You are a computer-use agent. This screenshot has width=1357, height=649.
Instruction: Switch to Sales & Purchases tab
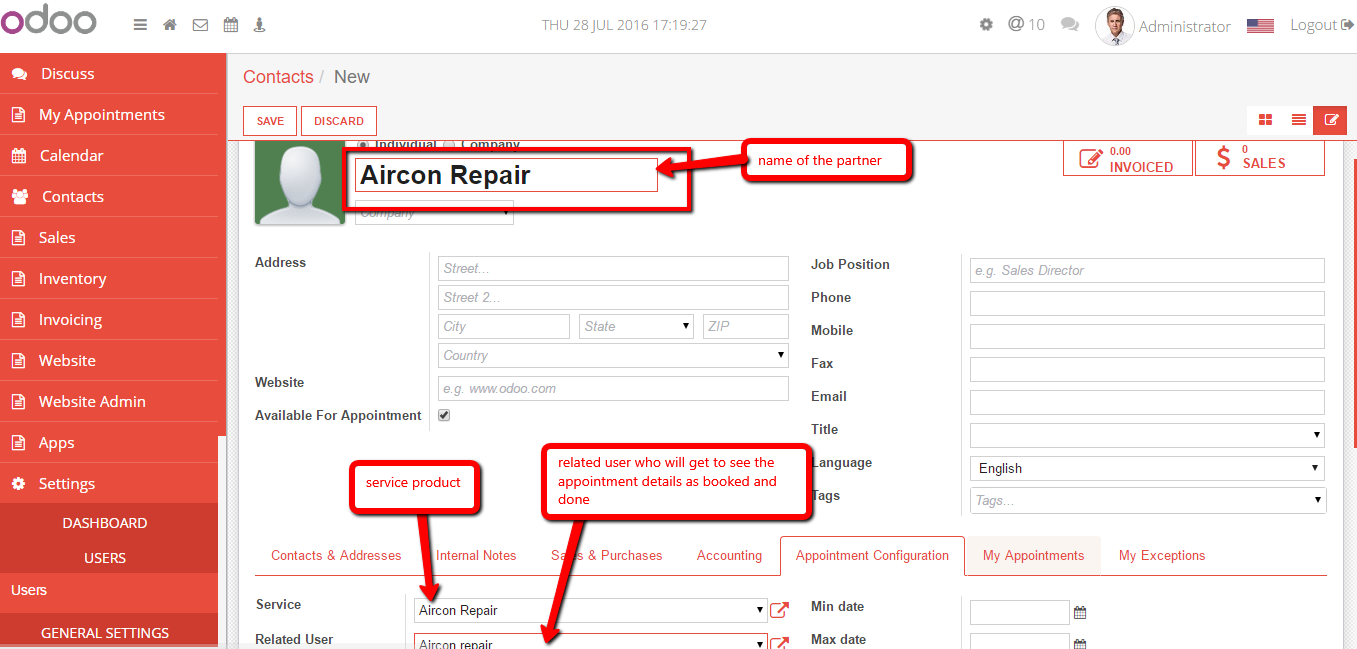point(607,556)
